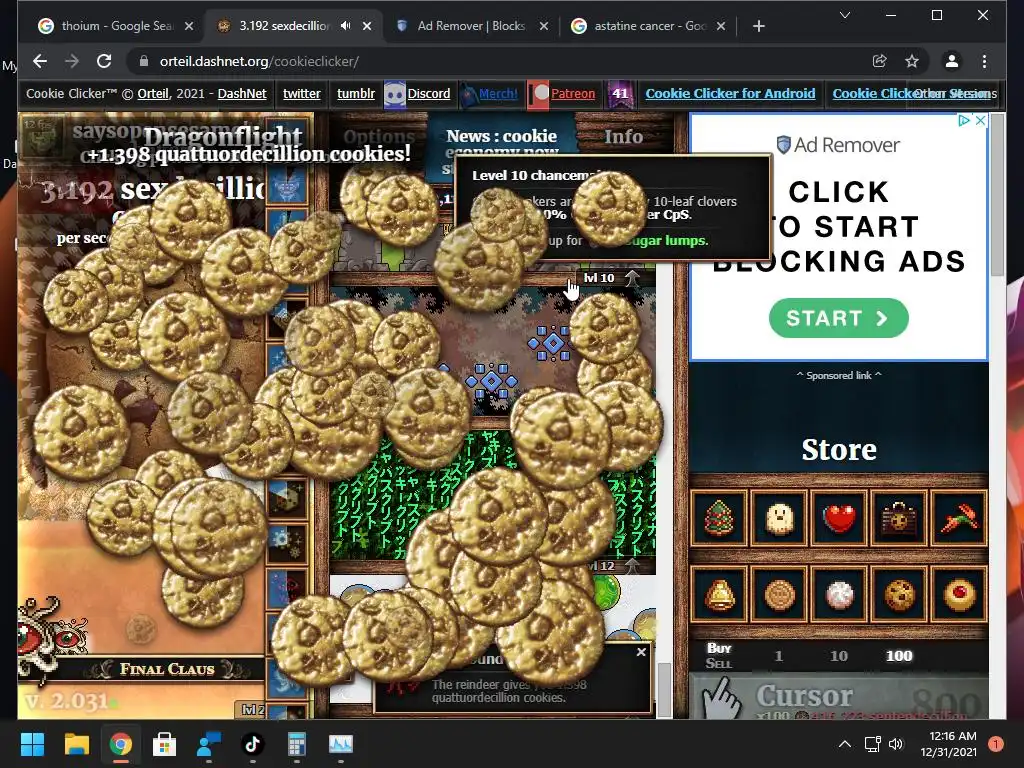This screenshot has height=768, width=1024.
Task: Open Windows Start menu
Action: 32,743
